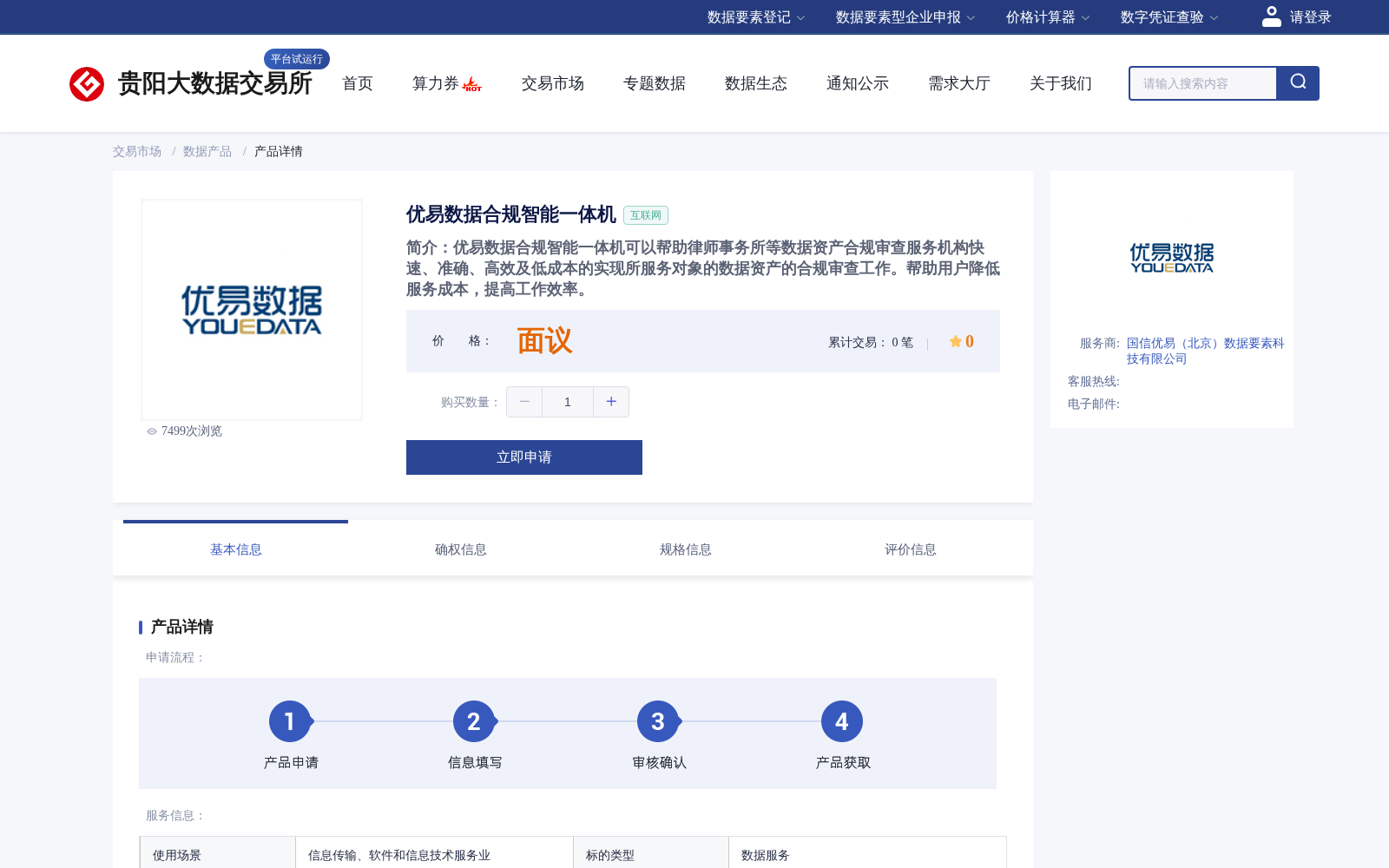1389x868 pixels.
Task: Click 客服热线 label in sidebar
Action: click(x=1094, y=382)
